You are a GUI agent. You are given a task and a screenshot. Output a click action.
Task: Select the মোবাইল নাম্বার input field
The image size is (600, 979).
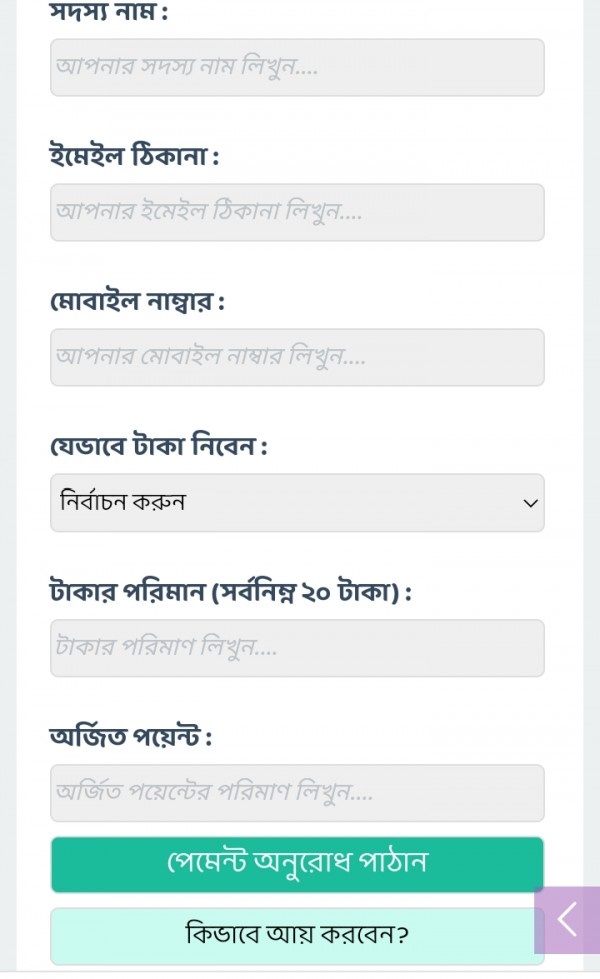pos(297,357)
